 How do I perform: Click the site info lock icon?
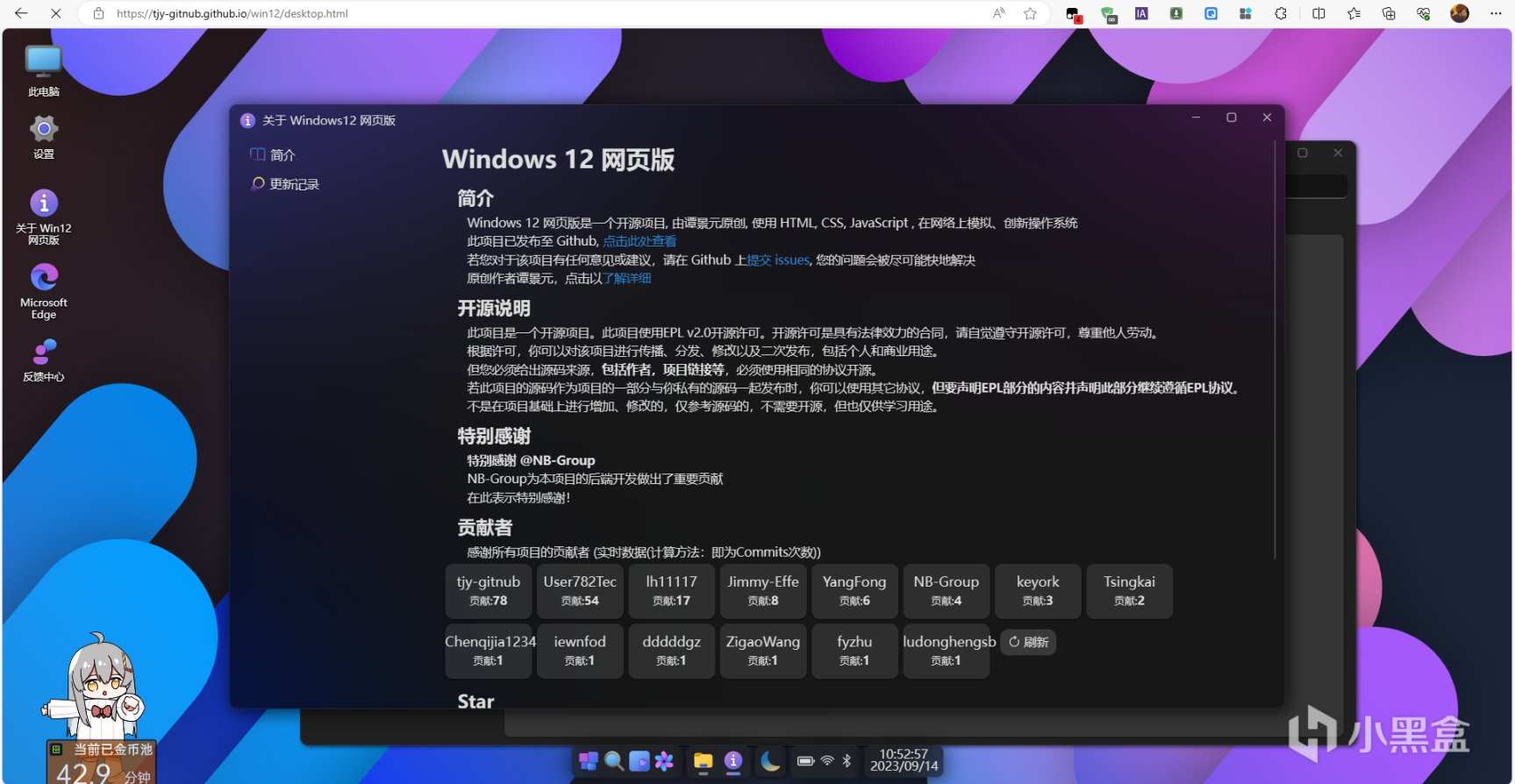click(x=99, y=13)
